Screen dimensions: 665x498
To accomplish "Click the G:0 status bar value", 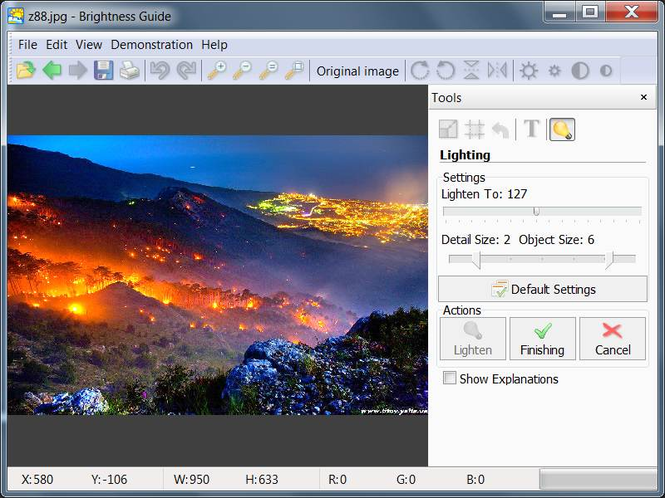I will click(406, 479).
